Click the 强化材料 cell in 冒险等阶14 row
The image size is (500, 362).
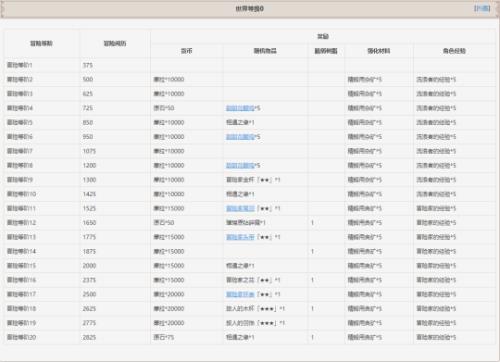pos(365,252)
